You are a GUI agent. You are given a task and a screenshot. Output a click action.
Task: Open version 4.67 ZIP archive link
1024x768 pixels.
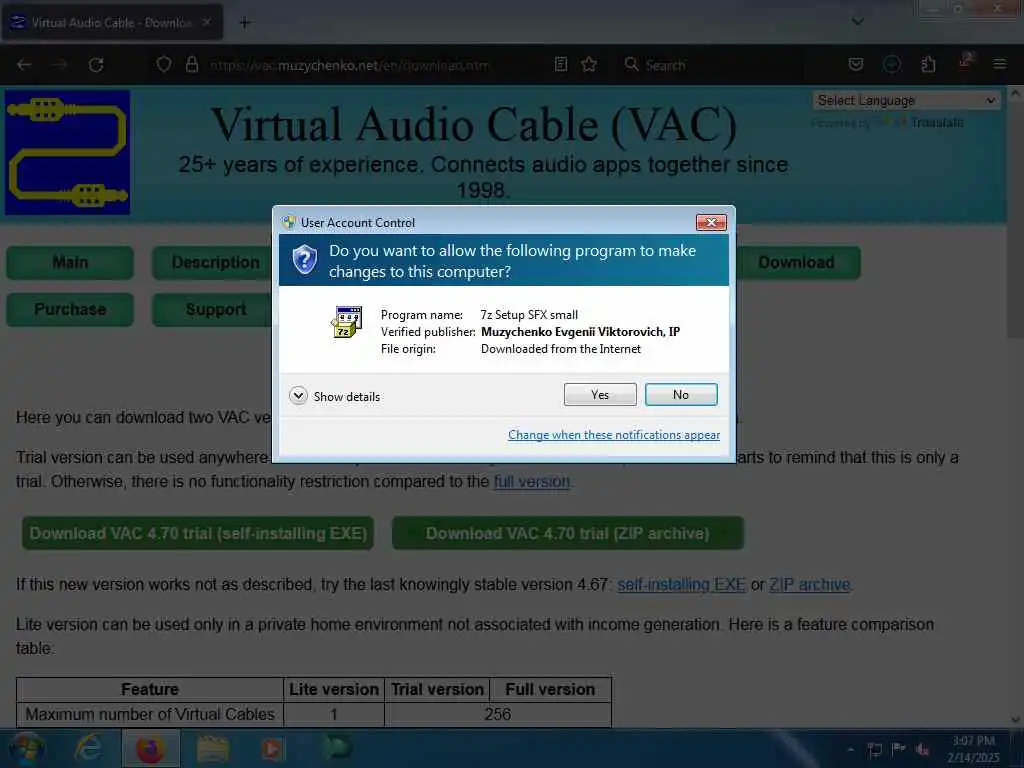(810, 584)
